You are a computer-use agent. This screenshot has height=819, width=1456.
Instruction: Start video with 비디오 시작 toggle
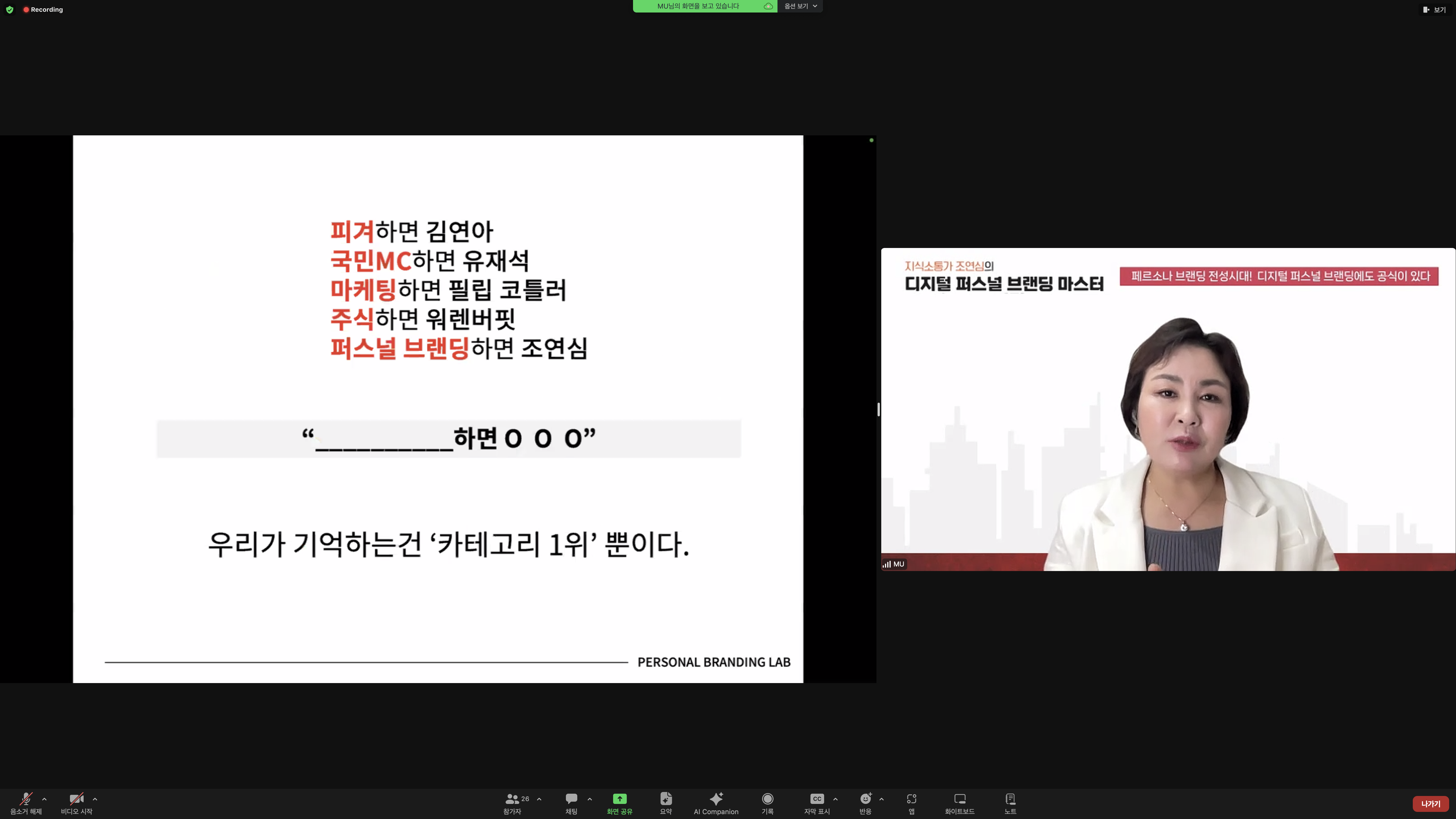coord(76,799)
